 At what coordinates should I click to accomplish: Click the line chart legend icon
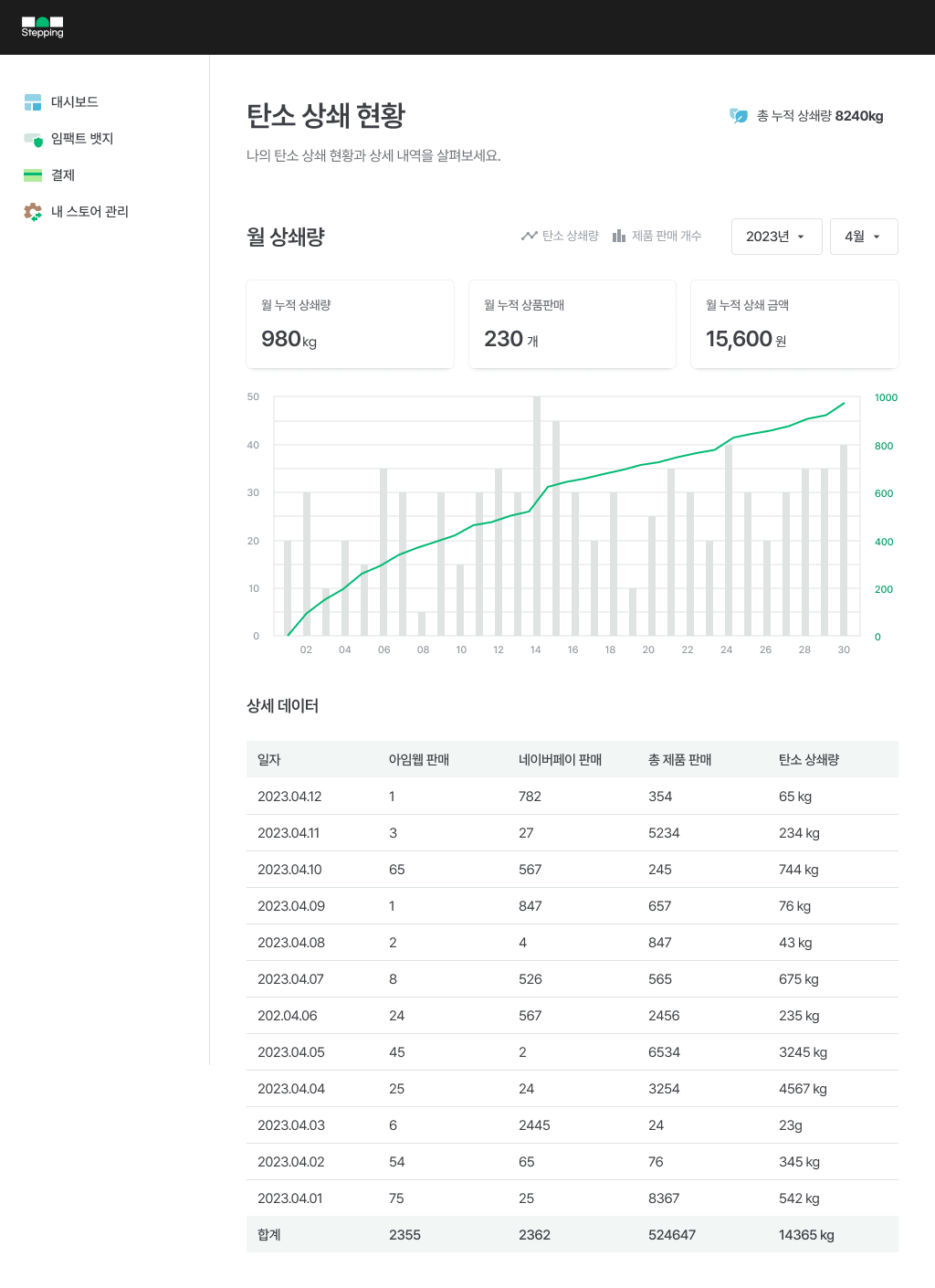[529, 236]
